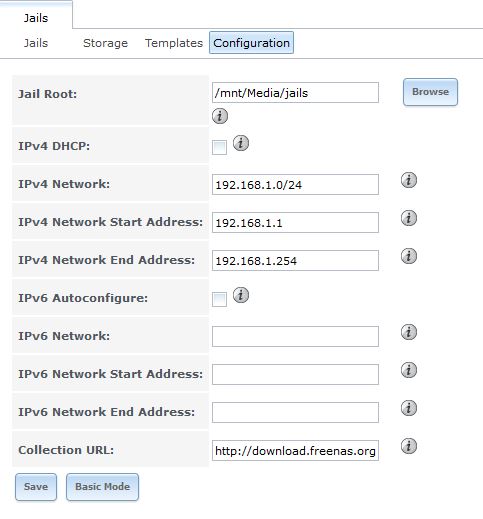
Task: Show help icon next to IPv4 DHCP checkbox
Action: (x=241, y=143)
